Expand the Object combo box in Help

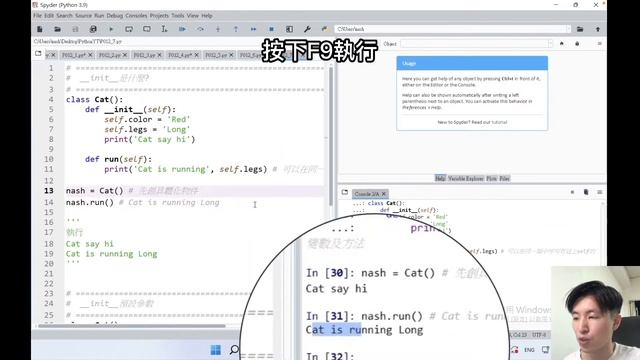(550, 44)
